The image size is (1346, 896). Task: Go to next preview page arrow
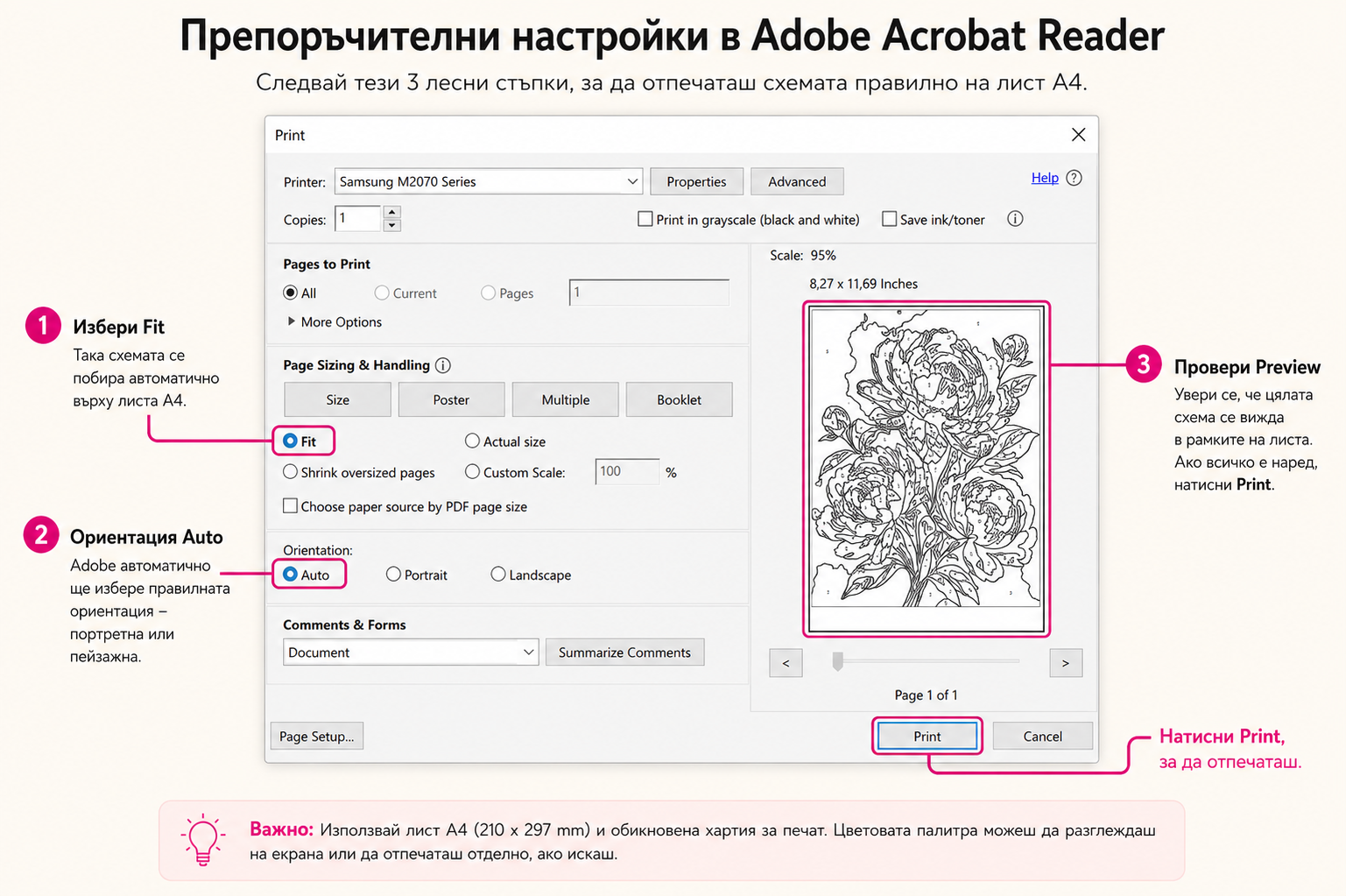tap(1066, 663)
